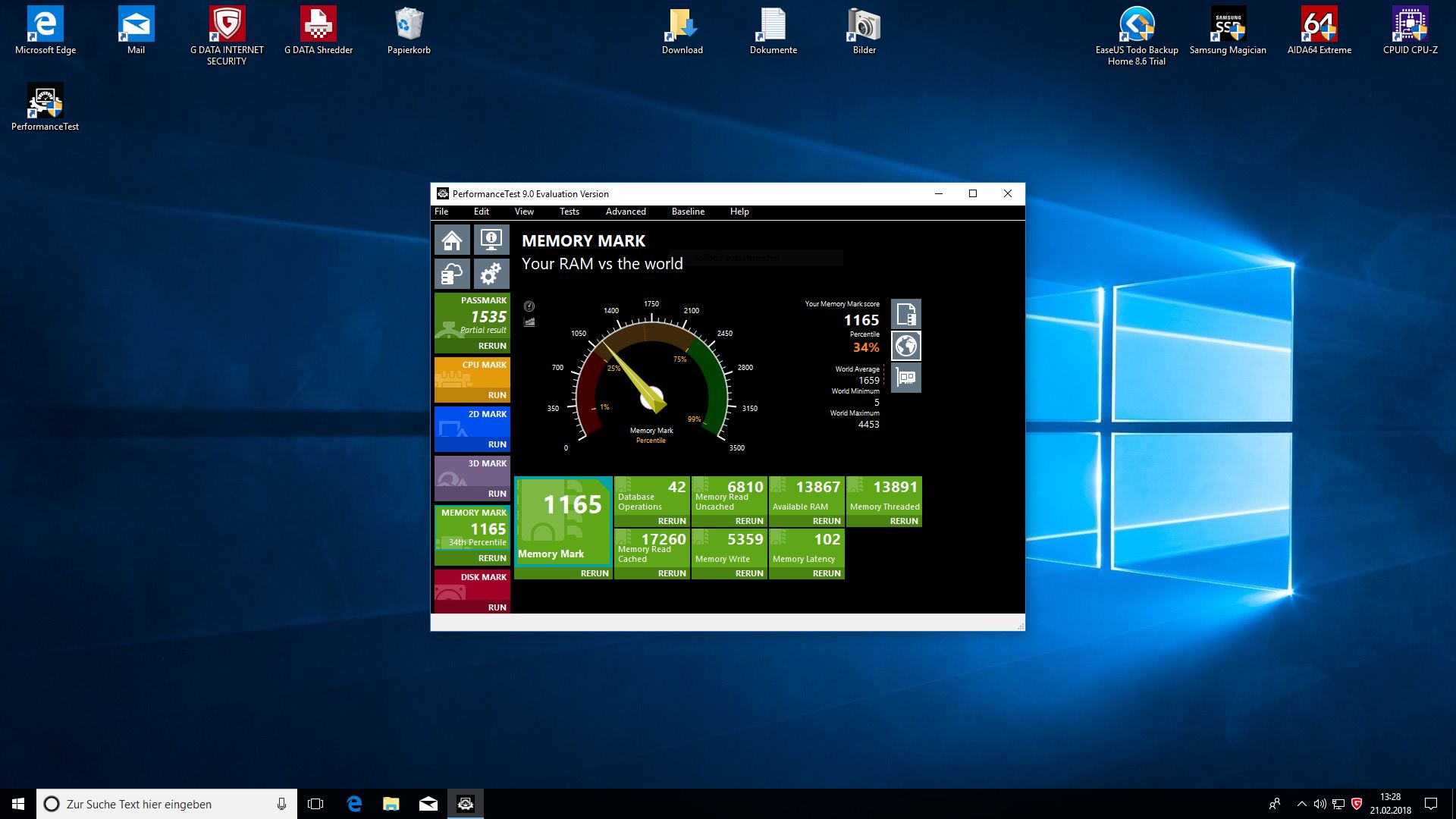The height and width of the screenshot is (819, 1456).
Task: Run the Disk Mark test
Action: tap(497, 607)
